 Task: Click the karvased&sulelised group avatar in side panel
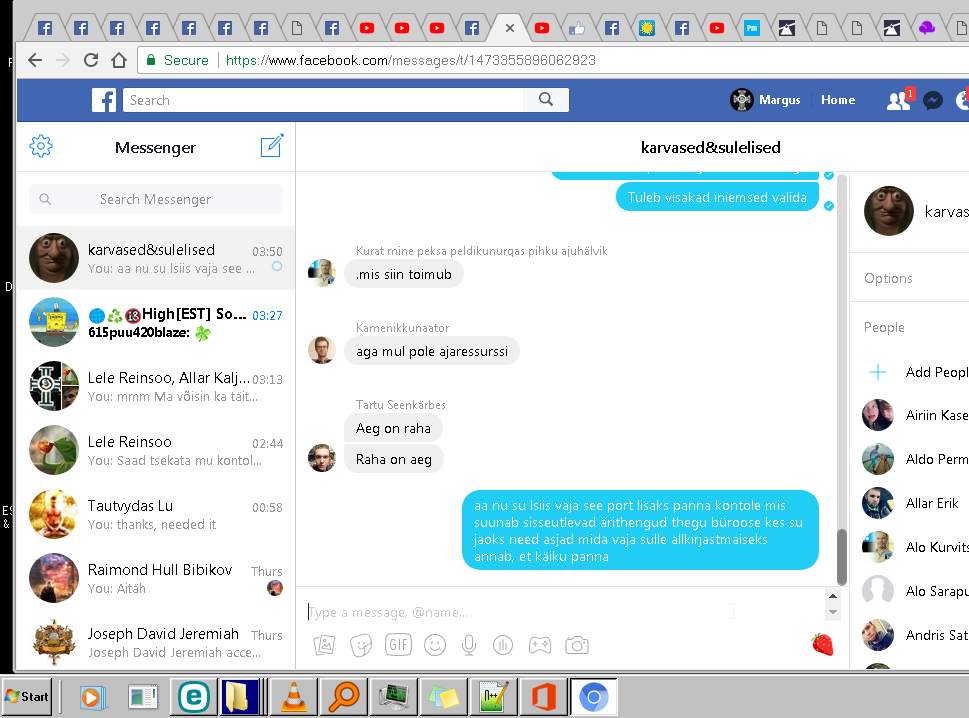889,211
